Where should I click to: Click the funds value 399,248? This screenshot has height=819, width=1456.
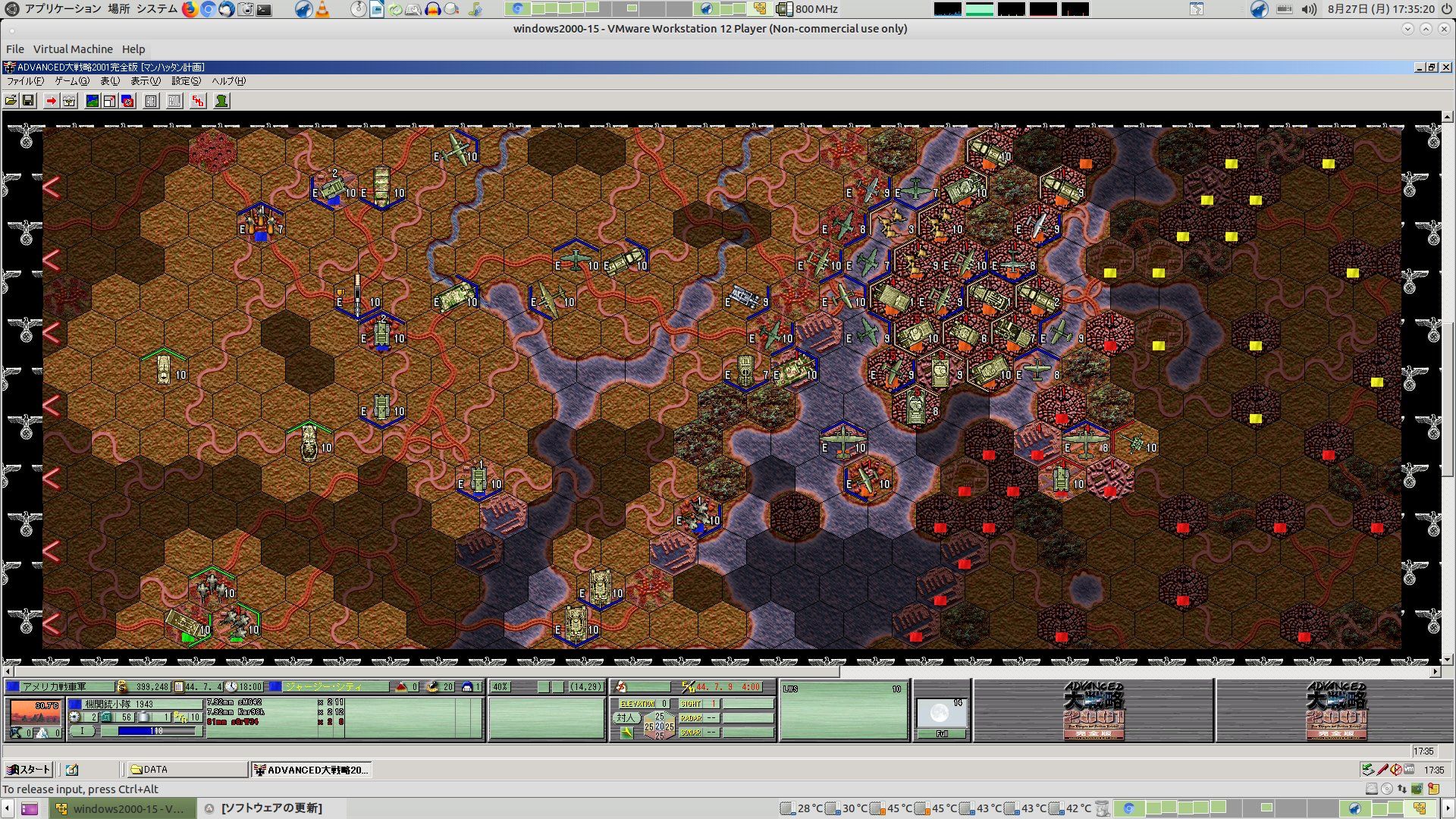point(151,687)
